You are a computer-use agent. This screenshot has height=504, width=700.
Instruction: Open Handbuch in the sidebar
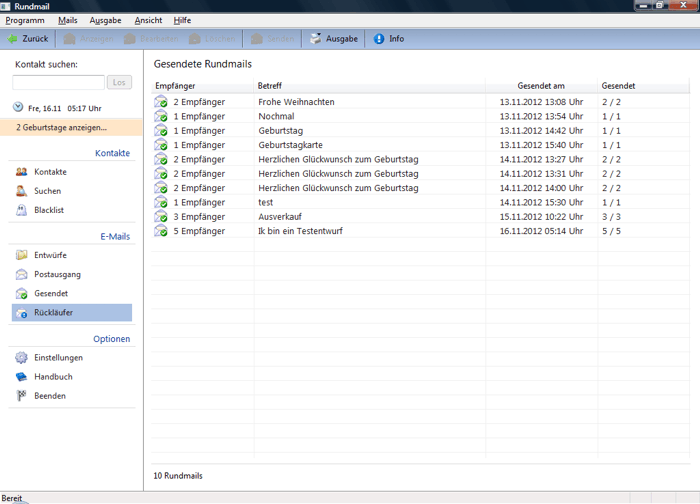click(53, 377)
